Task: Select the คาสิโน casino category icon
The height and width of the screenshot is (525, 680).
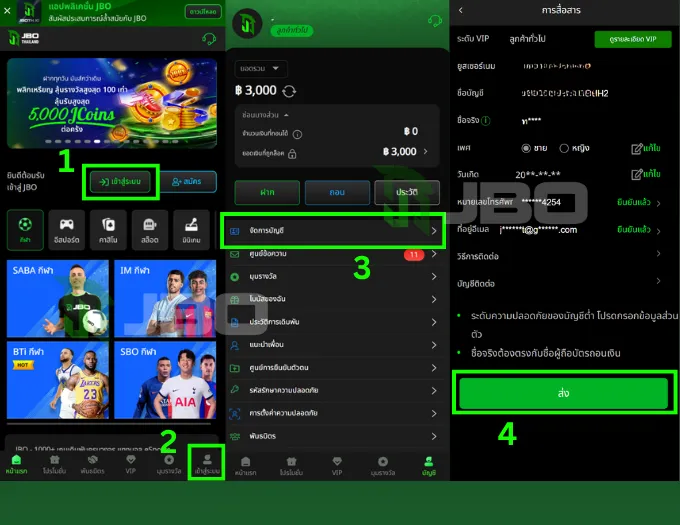Action: coord(108,230)
